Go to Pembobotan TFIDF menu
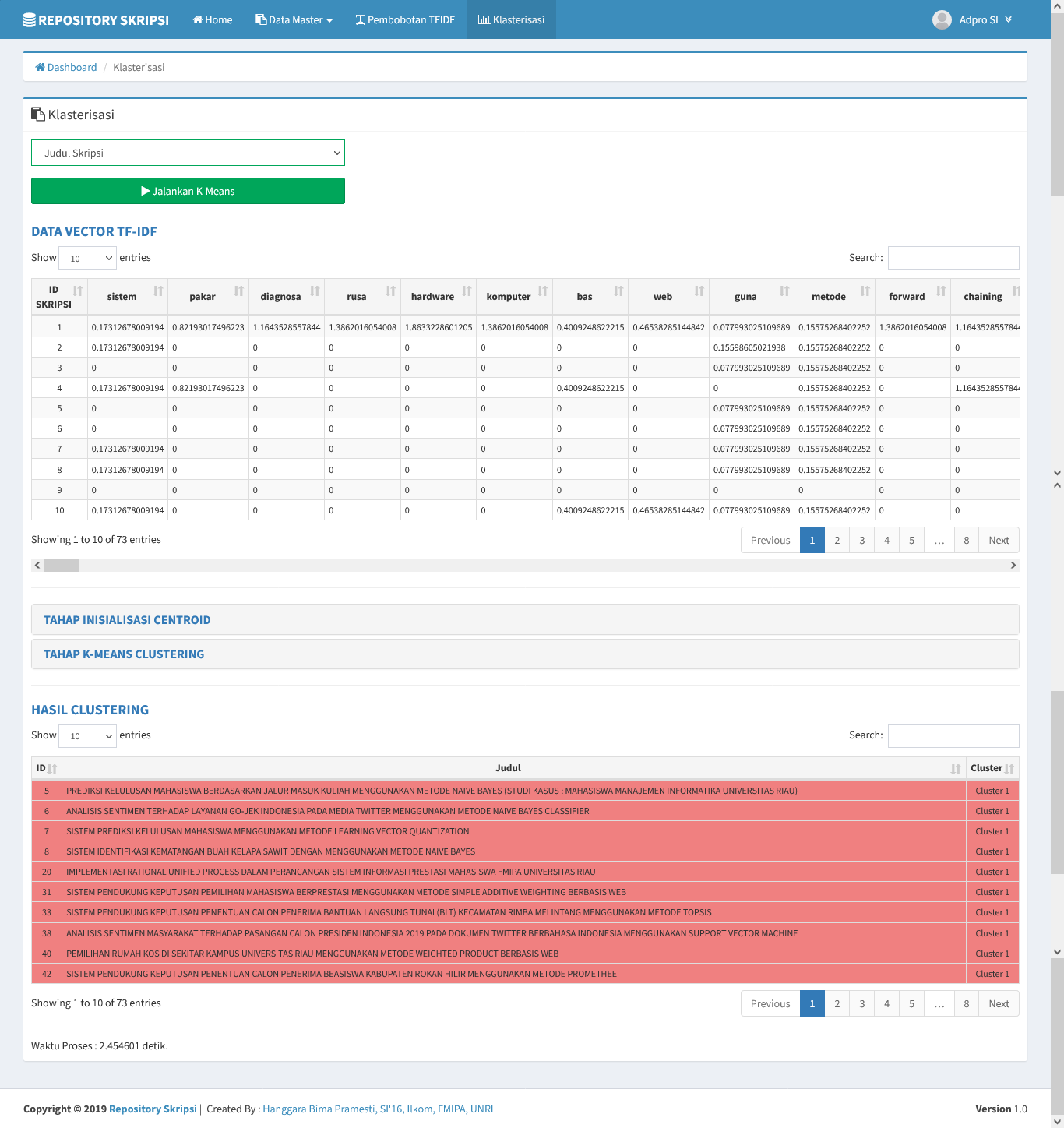The image size is (1064, 1128). pyautogui.click(x=405, y=20)
